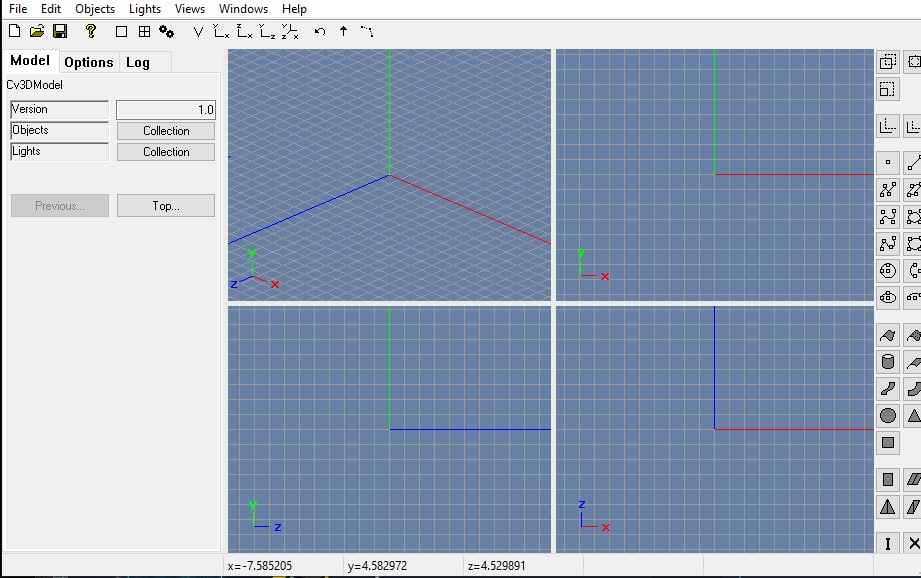Select the three-axis perspective view icon
This screenshot has height=578, width=921.
pyautogui.click(x=290, y=32)
